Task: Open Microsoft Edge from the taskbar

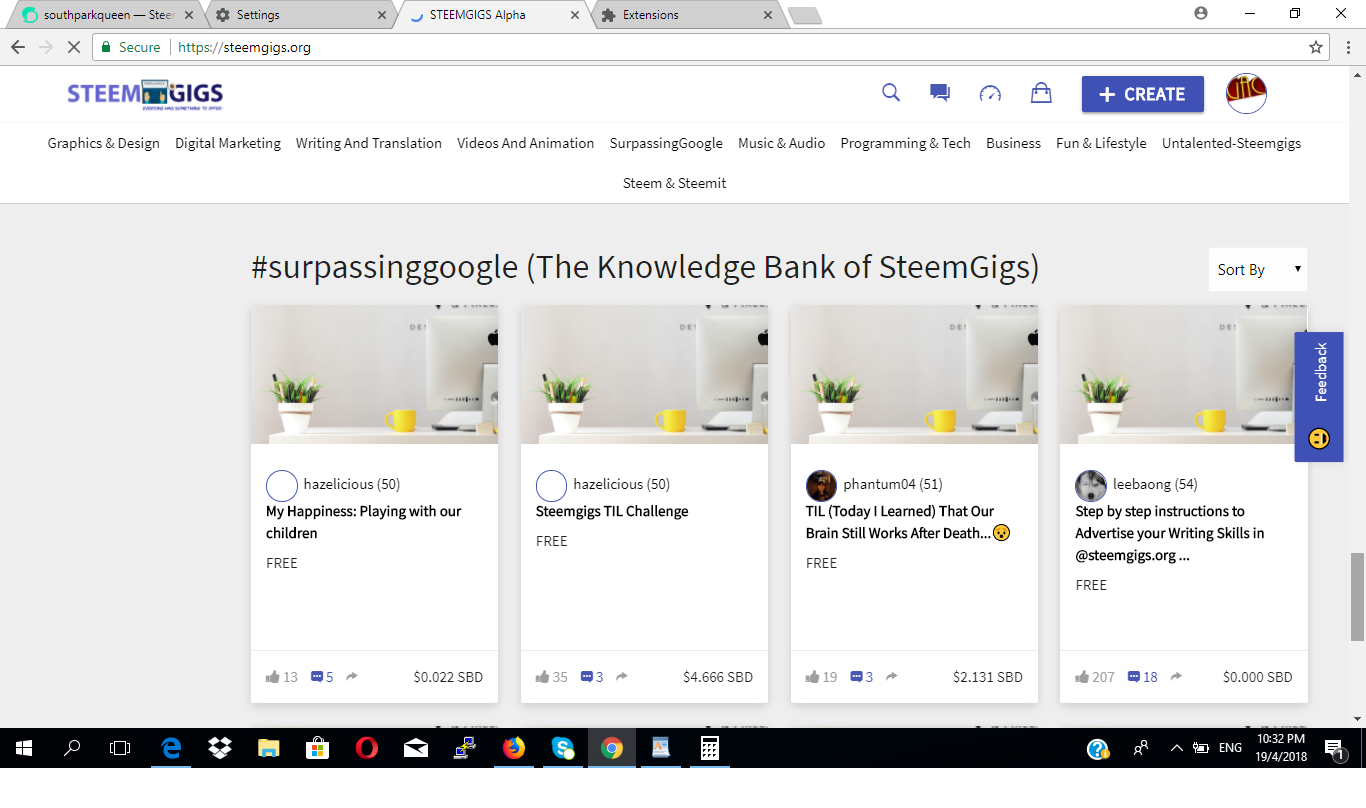Action: point(172,748)
